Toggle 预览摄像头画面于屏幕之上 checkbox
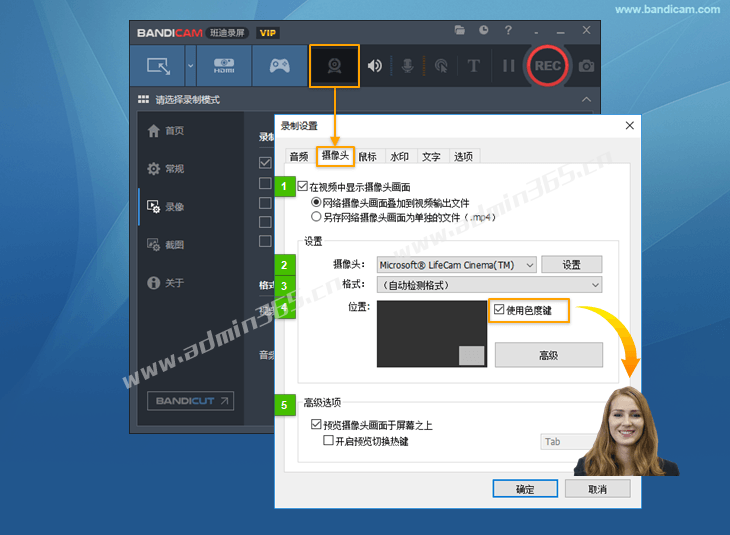730x535 pixels. 316,424
